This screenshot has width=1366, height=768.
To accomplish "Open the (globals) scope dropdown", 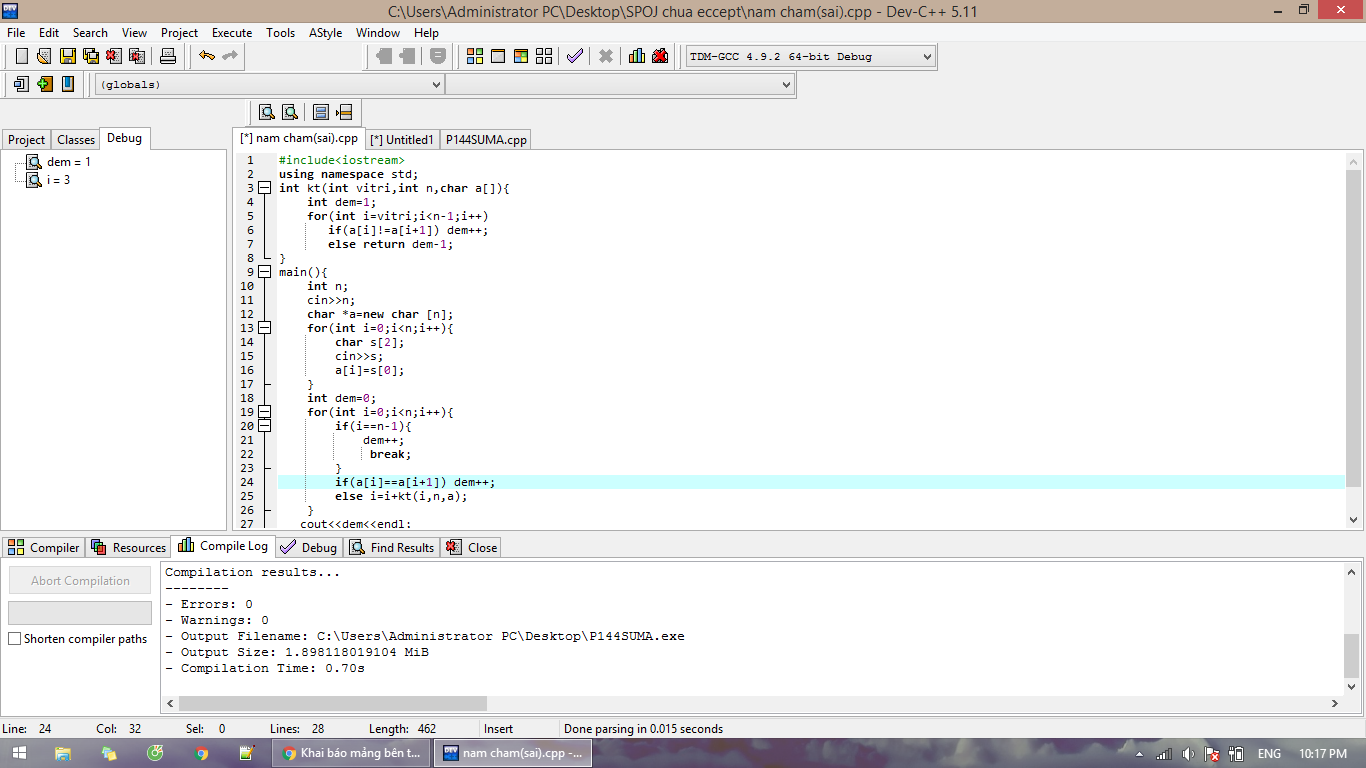I will pyautogui.click(x=269, y=85).
